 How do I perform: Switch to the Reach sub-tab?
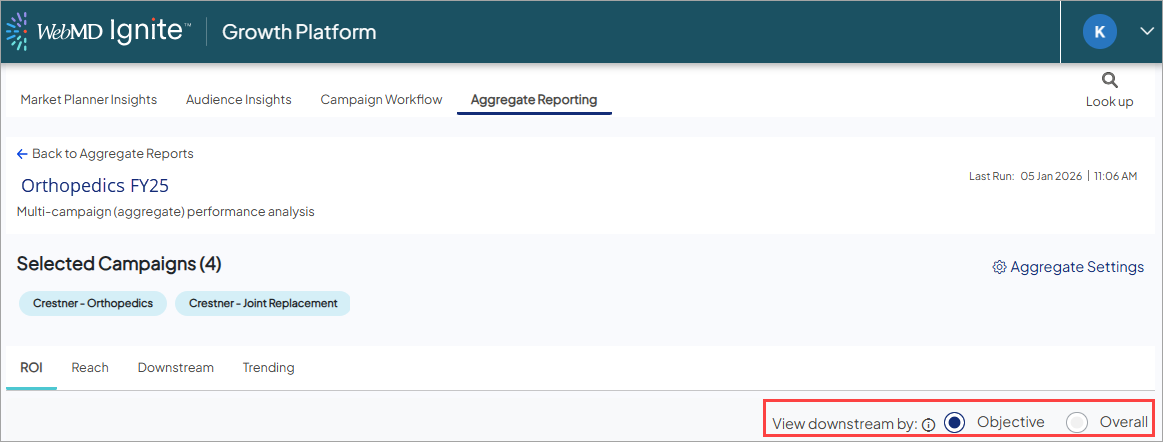point(90,367)
